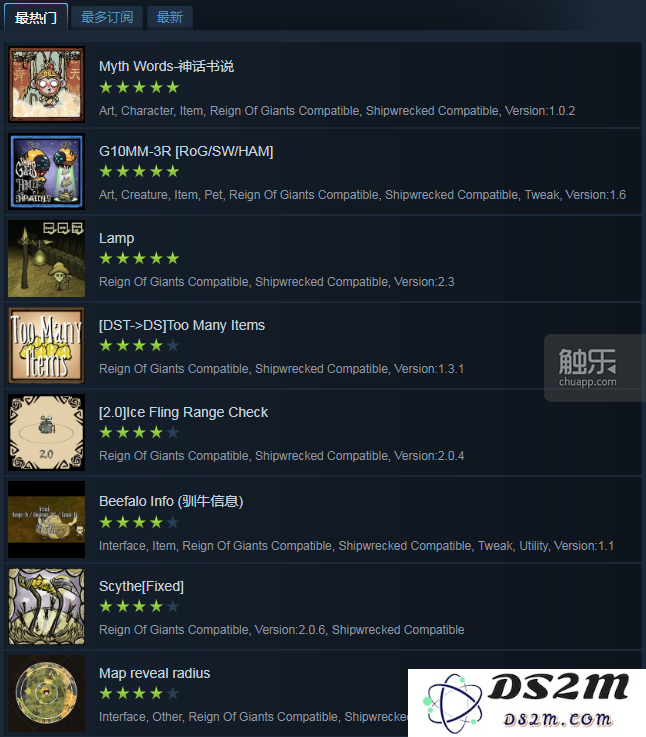Image resolution: width=646 pixels, height=737 pixels.
Task: Open the Too Many Items thumbnail icon
Action: [47, 345]
